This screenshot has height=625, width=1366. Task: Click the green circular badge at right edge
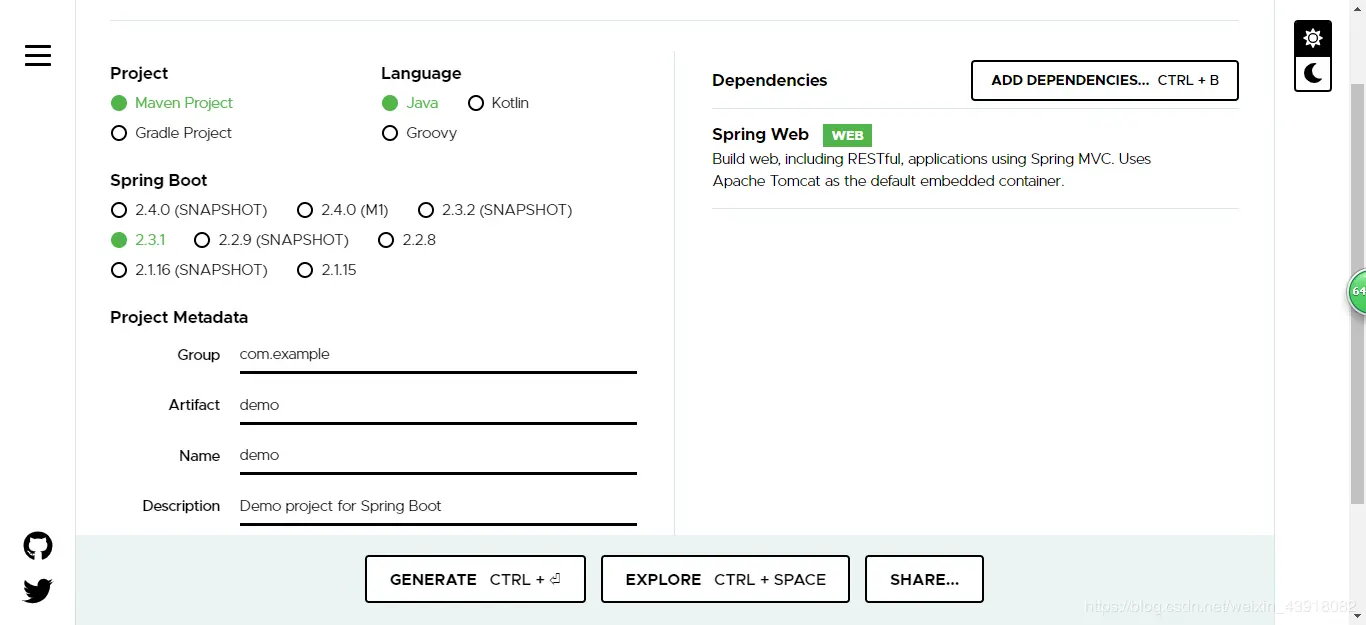click(1357, 292)
